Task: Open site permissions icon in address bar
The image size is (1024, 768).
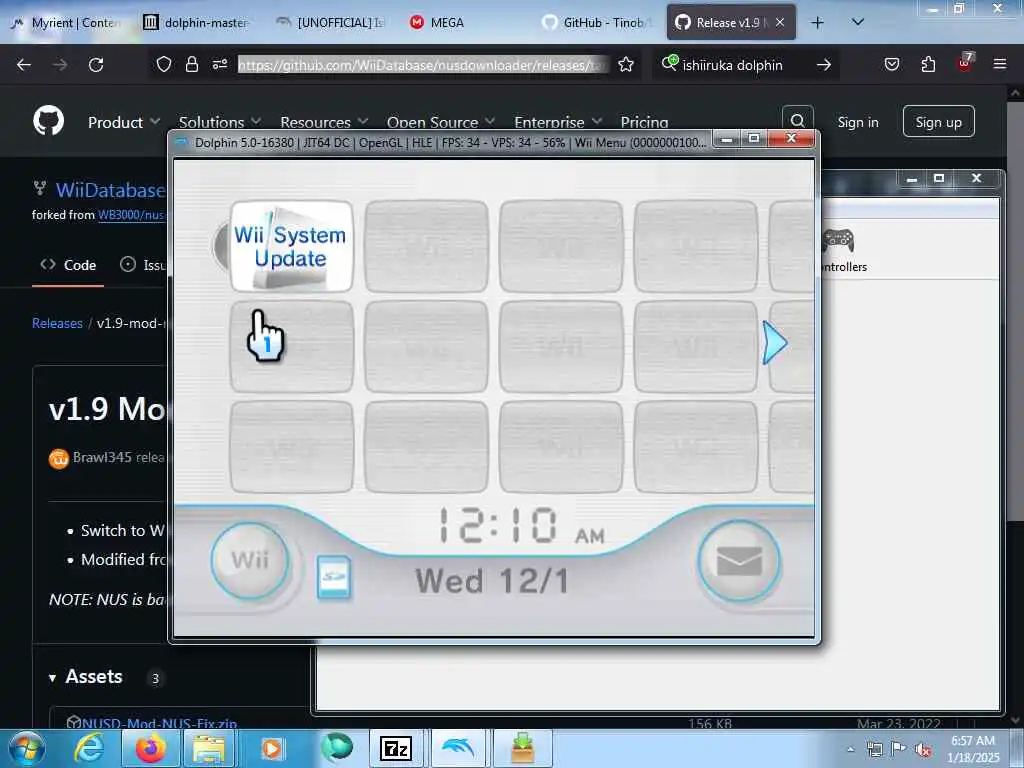Action: (220, 64)
